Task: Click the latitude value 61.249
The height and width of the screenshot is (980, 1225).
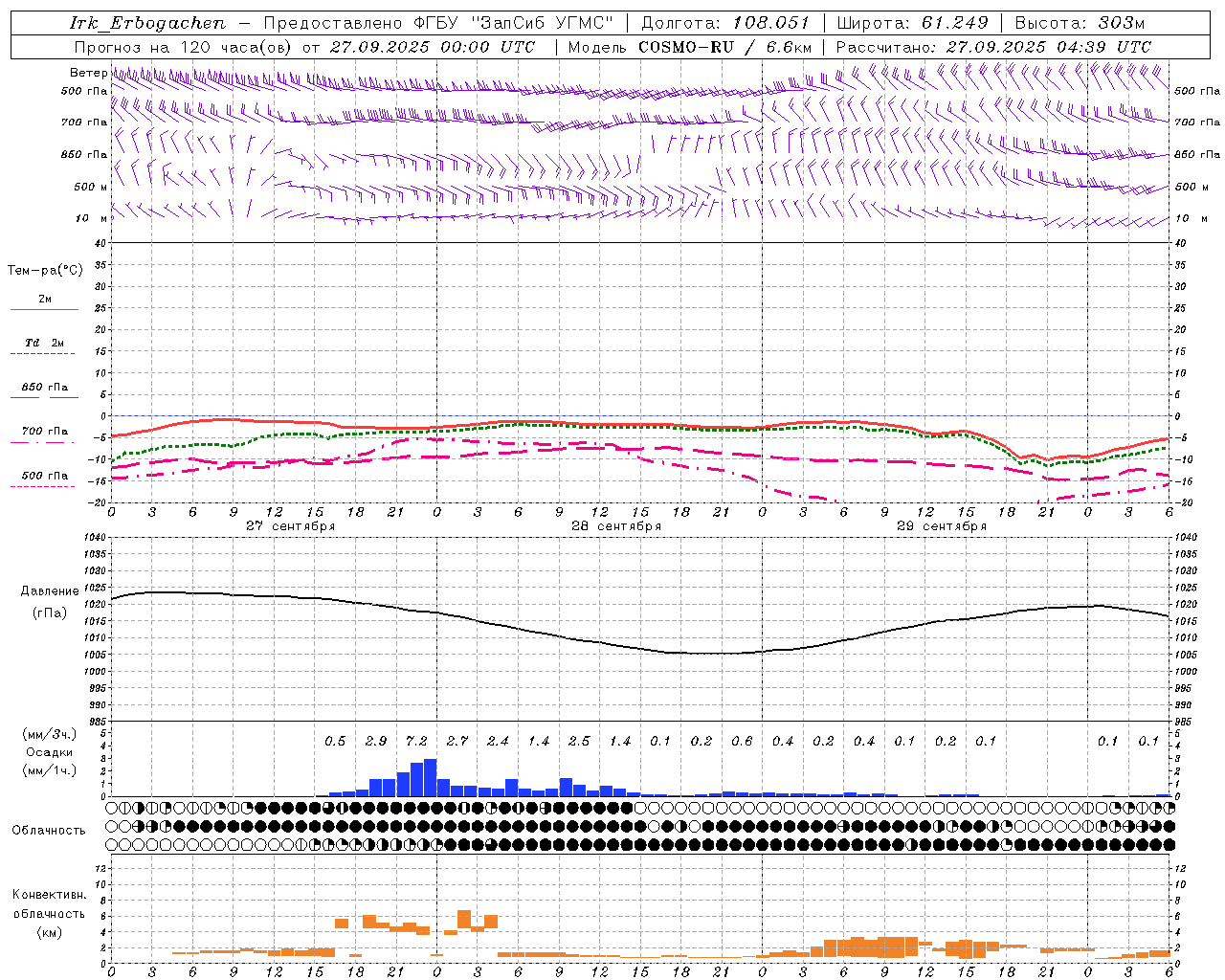Action: 954,23
